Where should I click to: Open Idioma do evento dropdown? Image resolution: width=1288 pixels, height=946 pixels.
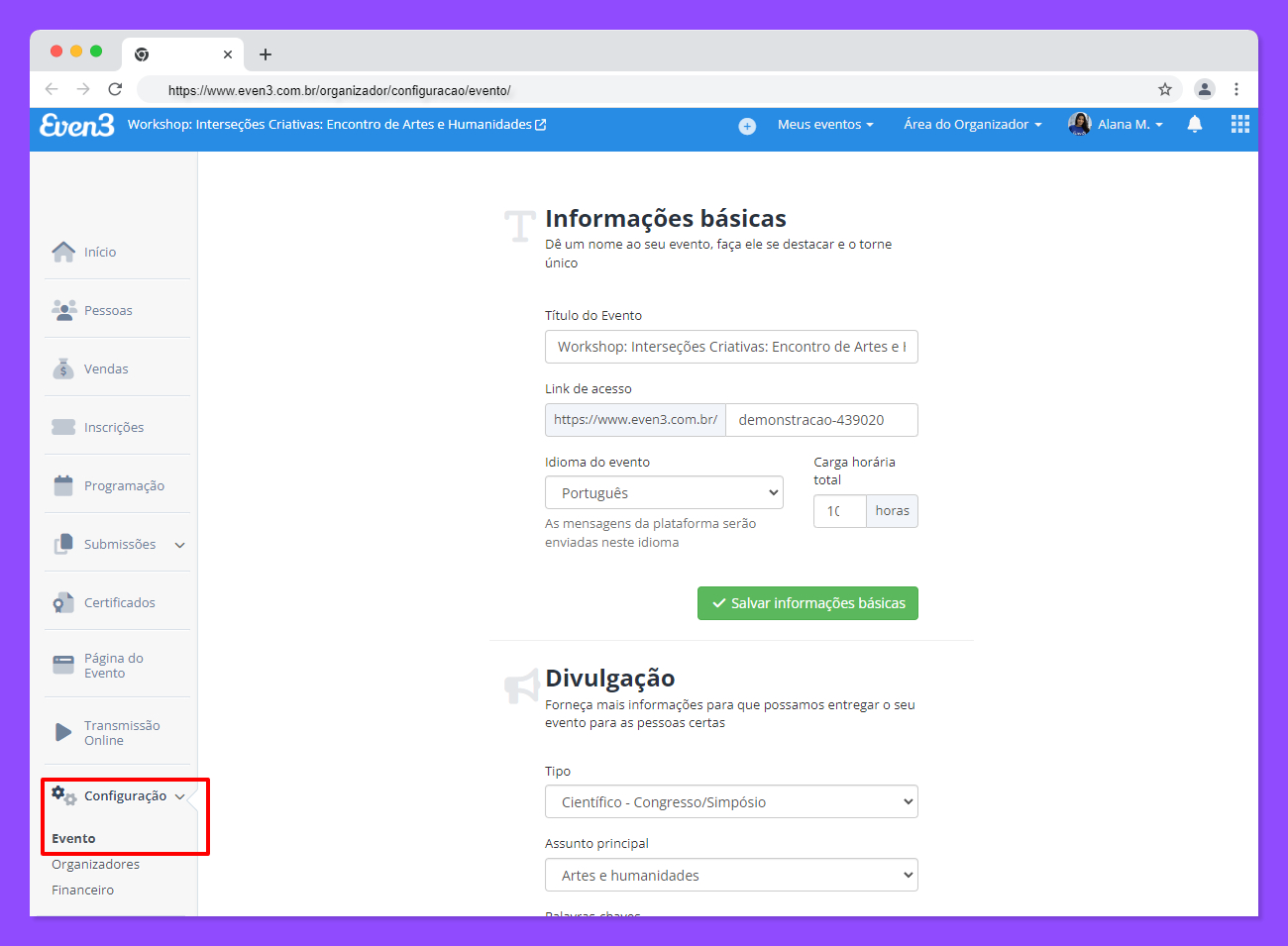pyautogui.click(x=664, y=493)
